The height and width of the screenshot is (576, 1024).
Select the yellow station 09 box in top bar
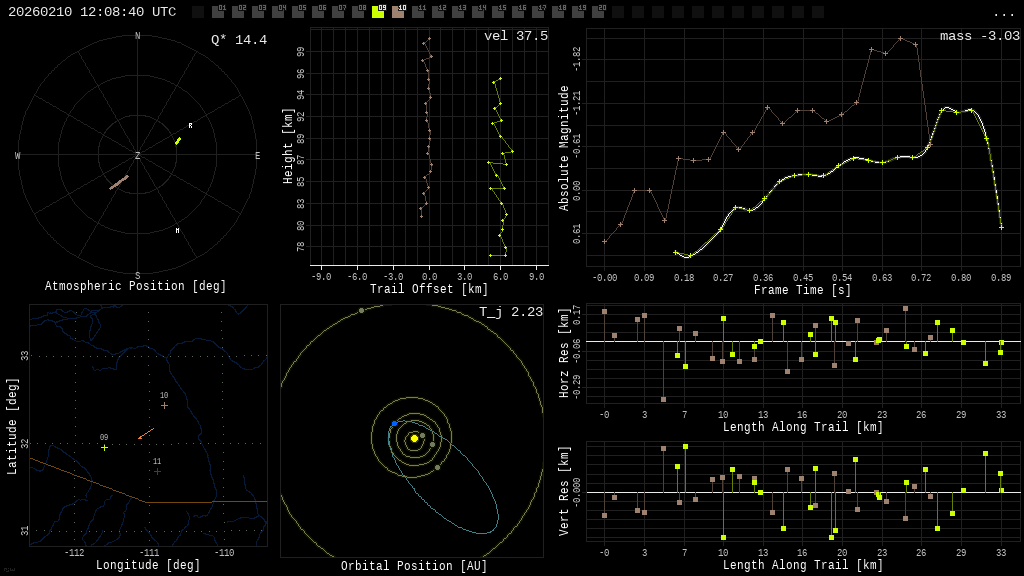click(x=378, y=12)
